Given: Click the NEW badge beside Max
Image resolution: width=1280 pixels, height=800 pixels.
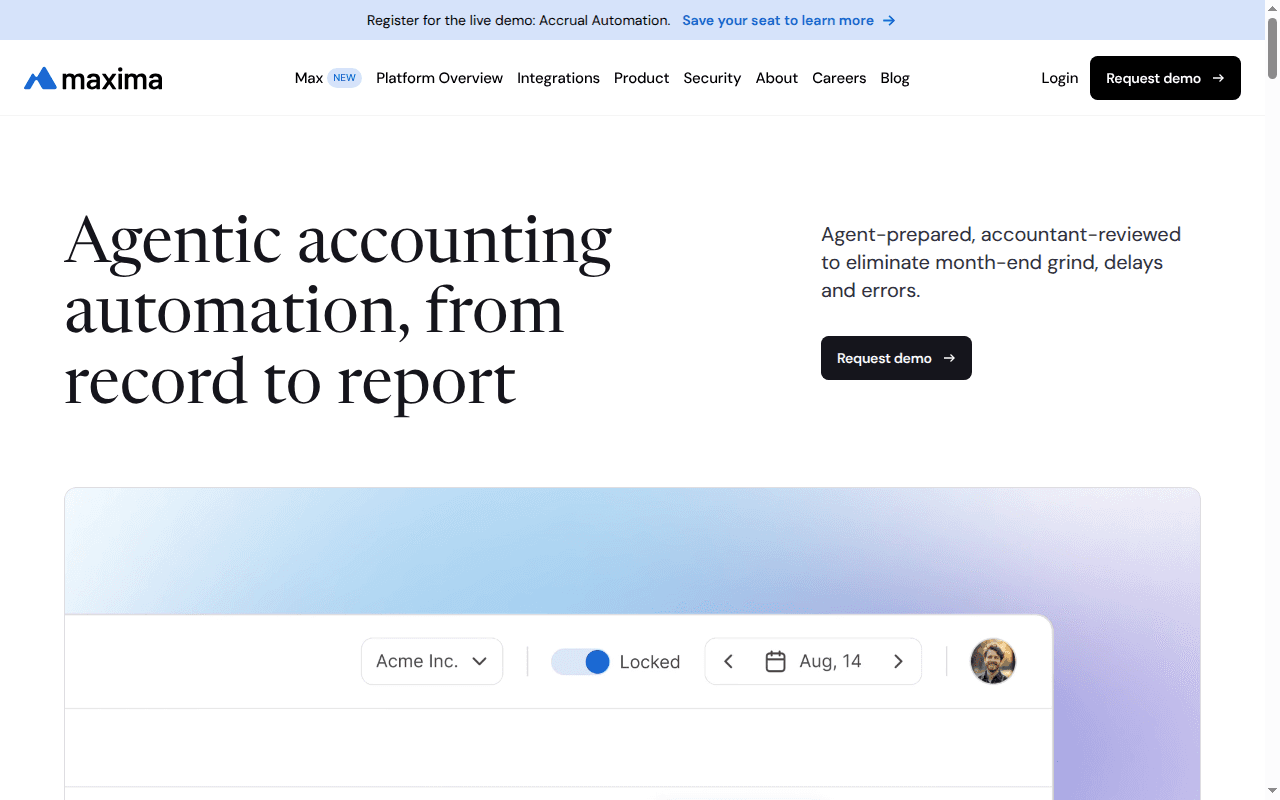Looking at the screenshot, I should click(x=344, y=78).
